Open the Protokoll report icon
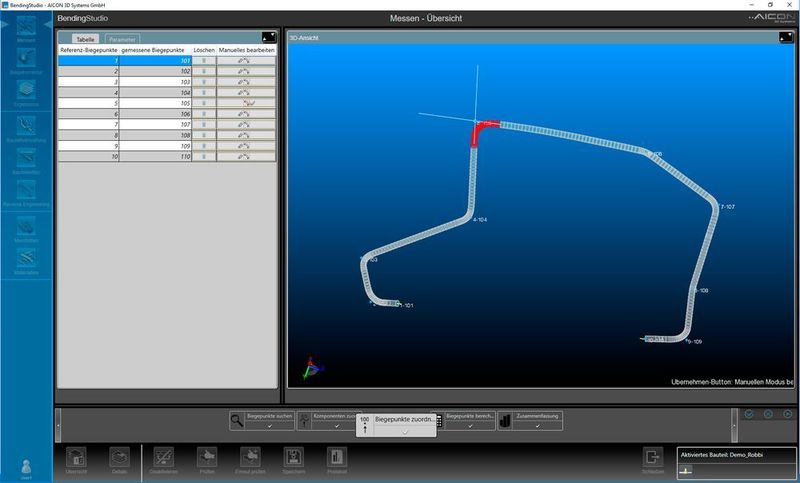The image size is (800, 483). click(337, 460)
